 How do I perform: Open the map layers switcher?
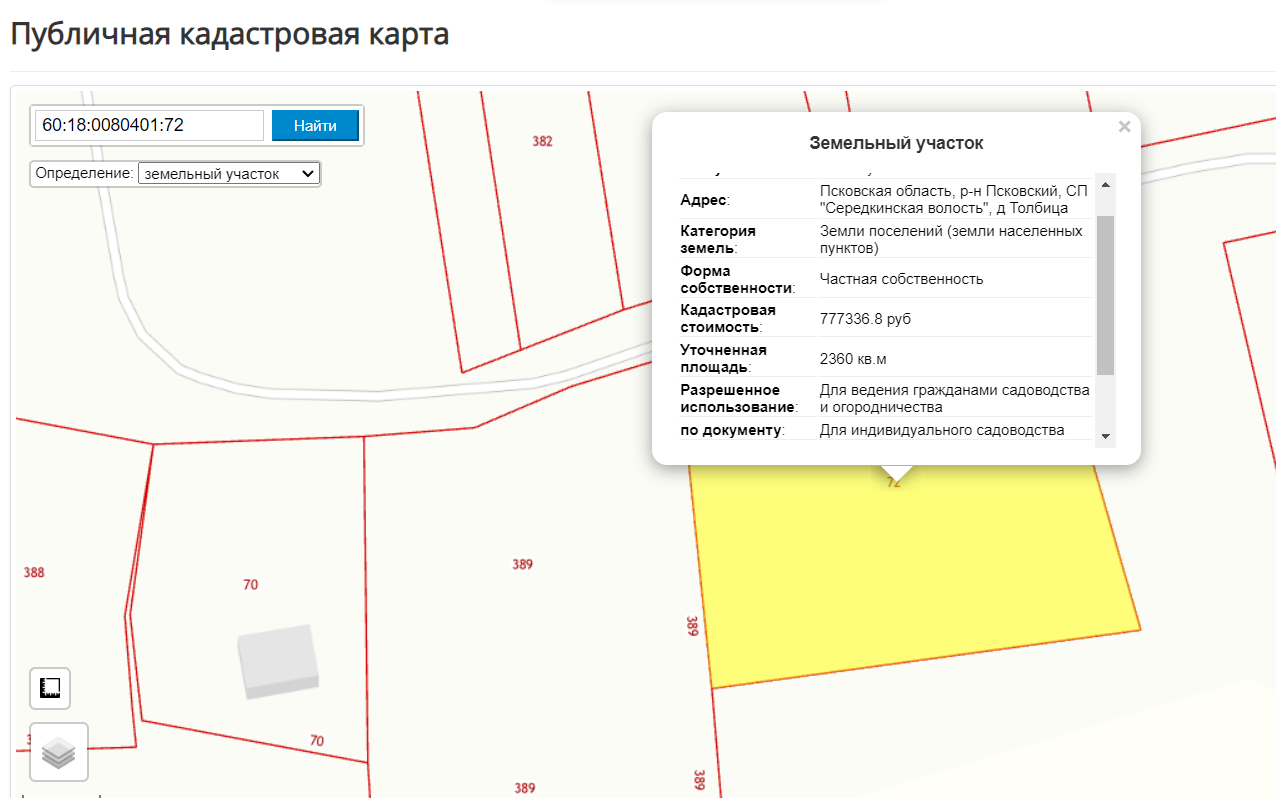(x=59, y=752)
